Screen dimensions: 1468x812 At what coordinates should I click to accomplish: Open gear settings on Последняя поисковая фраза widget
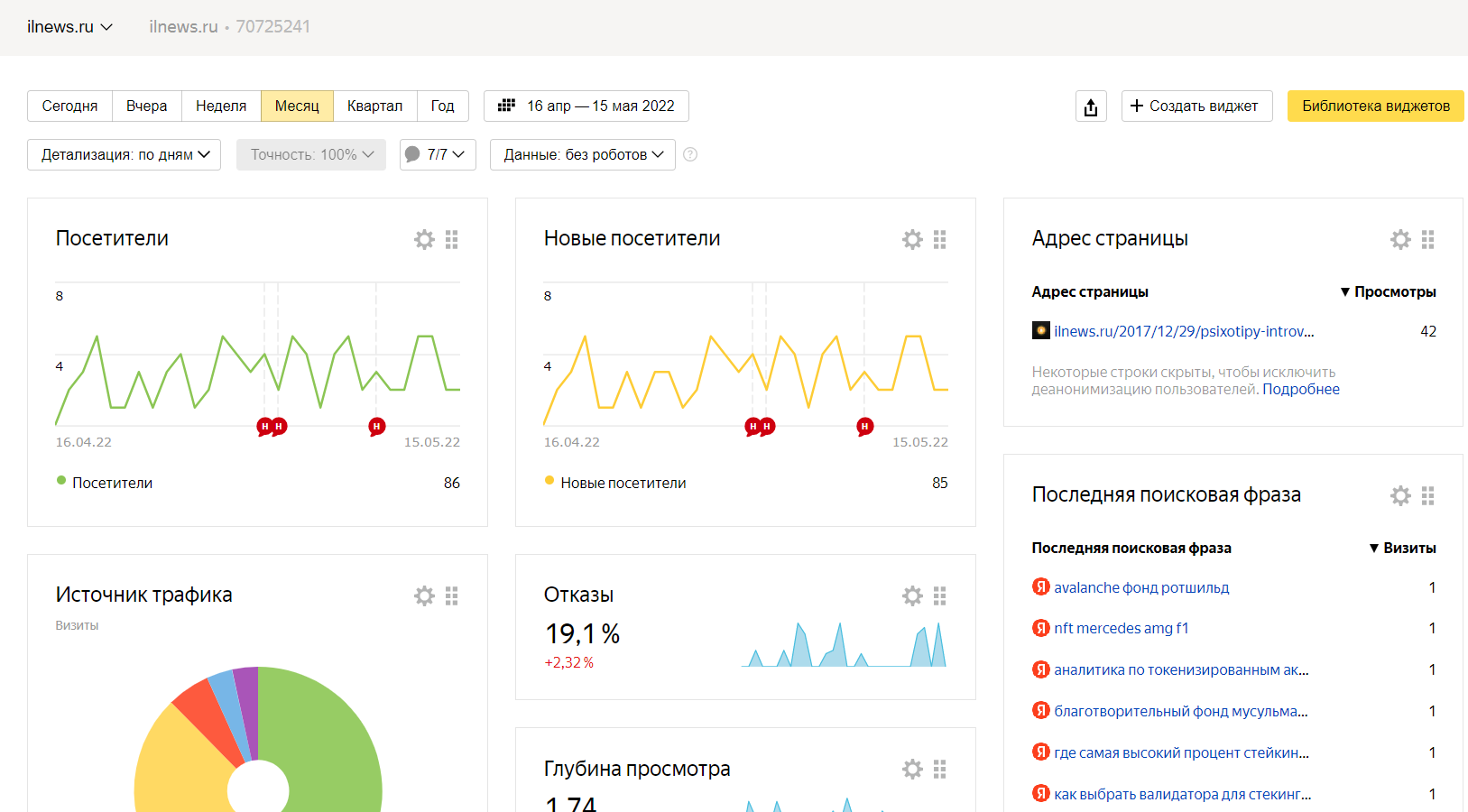click(1400, 495)
